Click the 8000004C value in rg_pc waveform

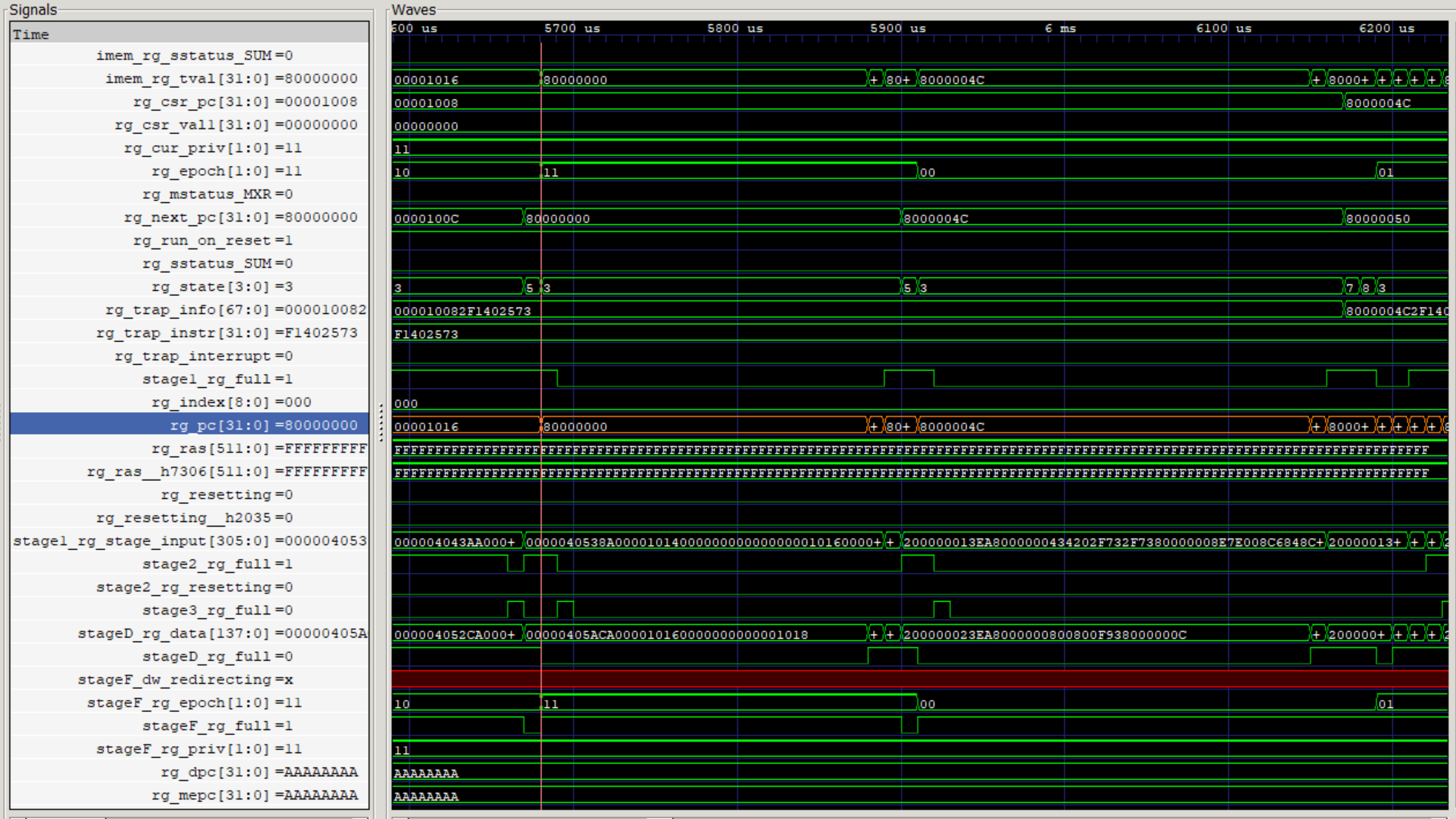952,427
